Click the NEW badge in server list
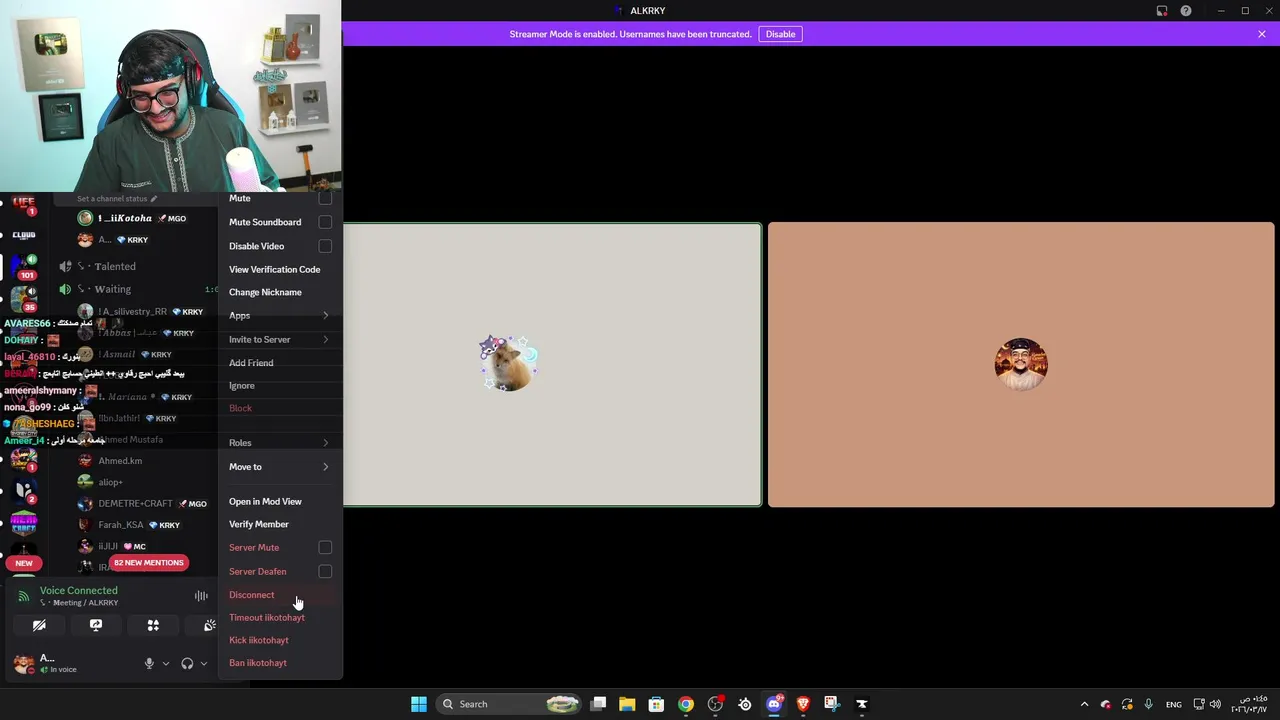Image resolution: width=1280 pixels, height=720 pixels. point(23,563)
